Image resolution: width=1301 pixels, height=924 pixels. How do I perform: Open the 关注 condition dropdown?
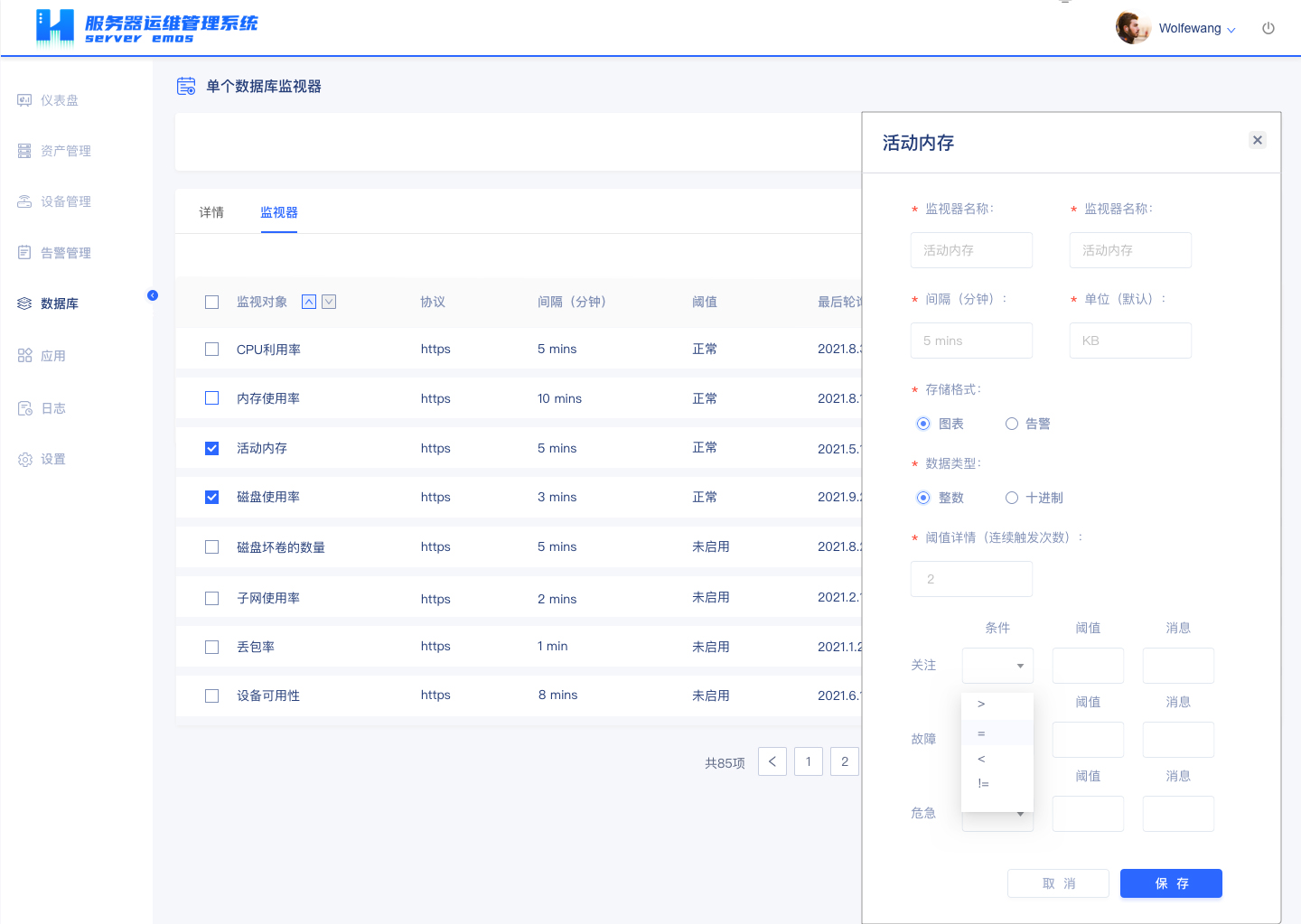tap(997, 666)
